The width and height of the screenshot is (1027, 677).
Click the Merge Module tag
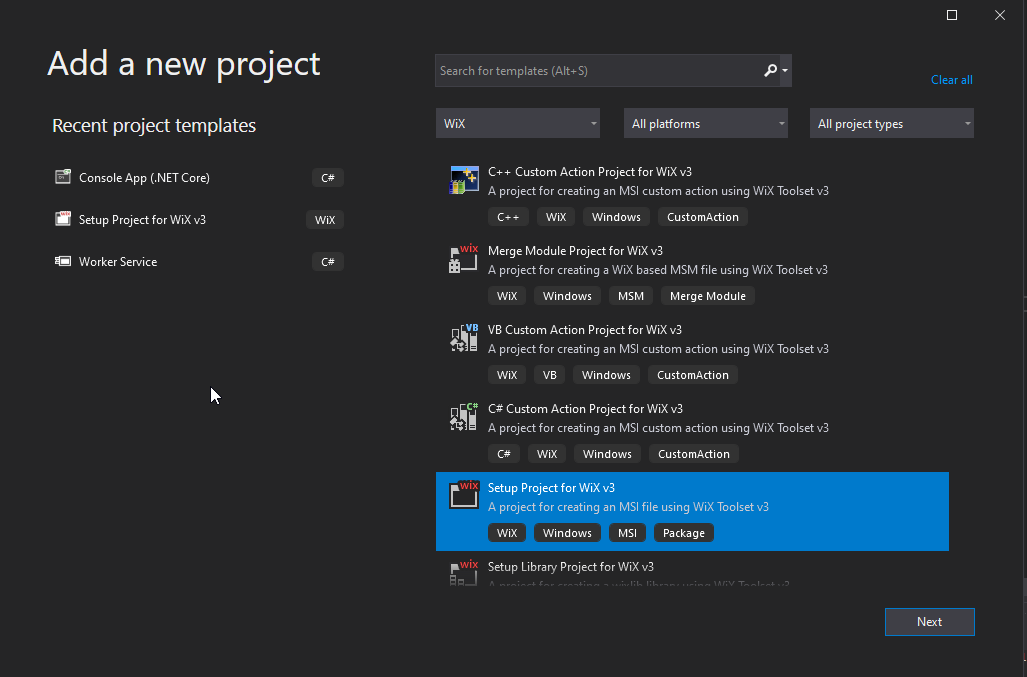(707, 296)
